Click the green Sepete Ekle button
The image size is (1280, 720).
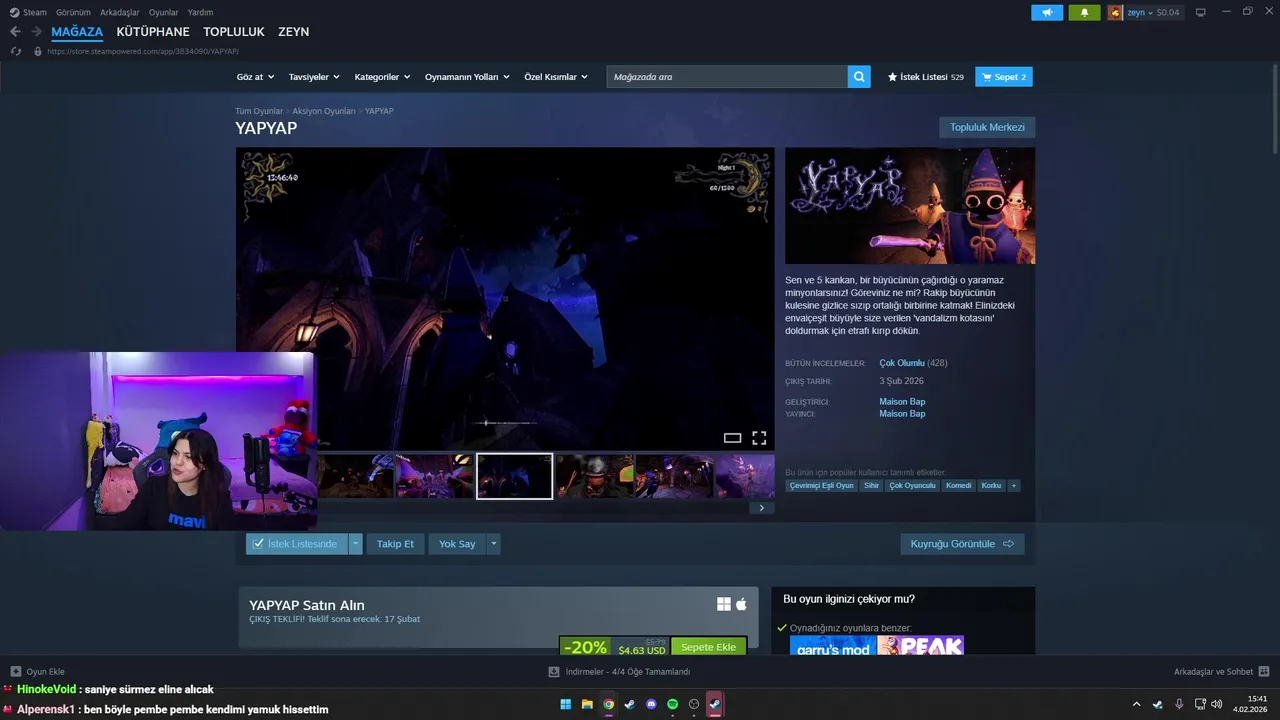[708, 647]
